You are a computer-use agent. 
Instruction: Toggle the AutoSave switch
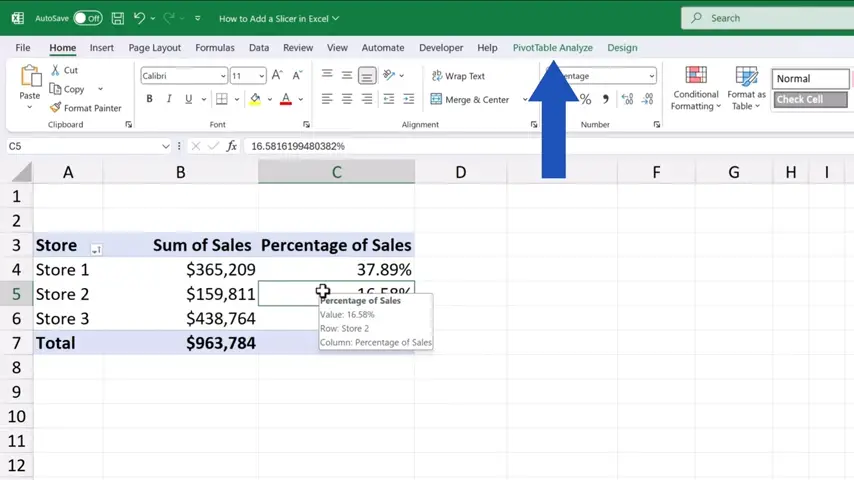tap(87, 18)
